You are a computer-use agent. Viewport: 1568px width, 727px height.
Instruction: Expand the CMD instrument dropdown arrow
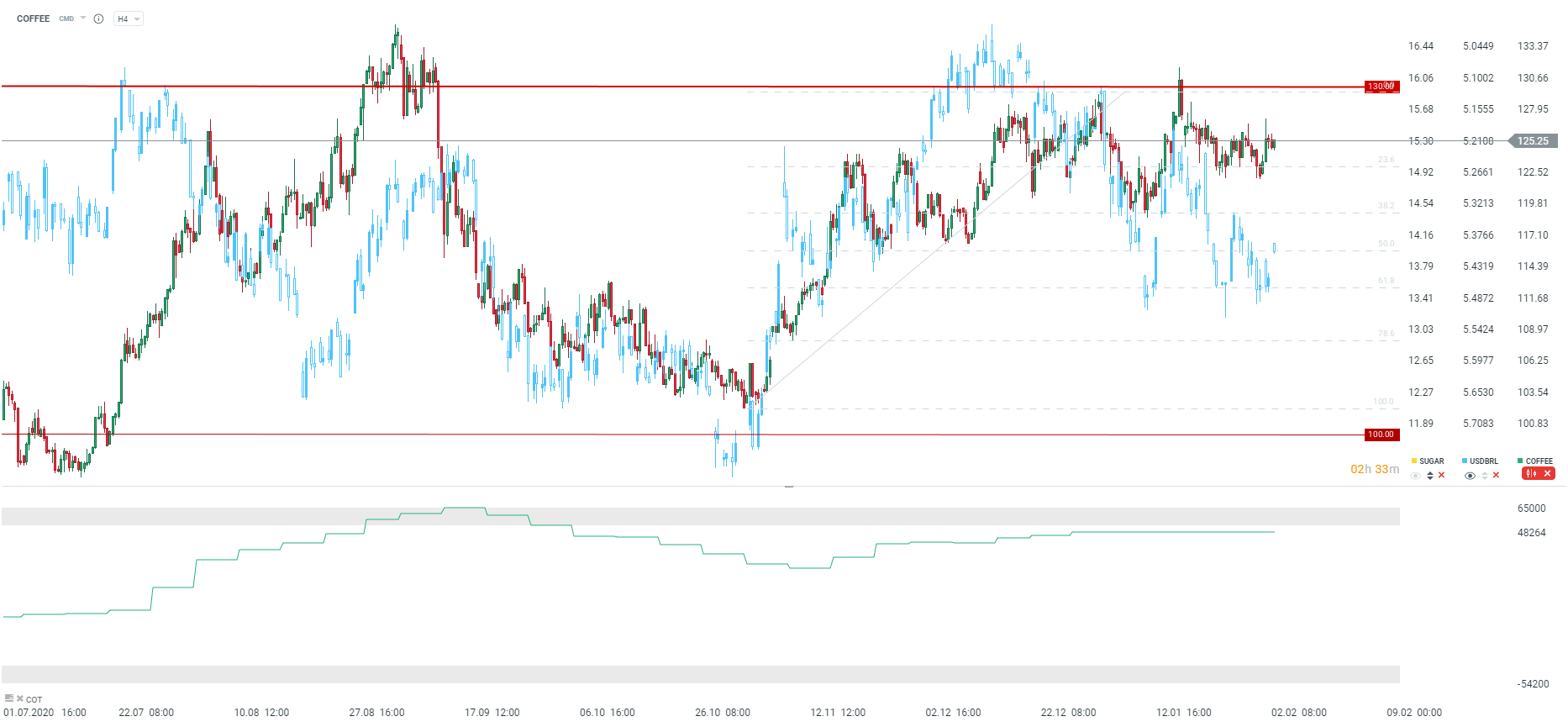83,18
